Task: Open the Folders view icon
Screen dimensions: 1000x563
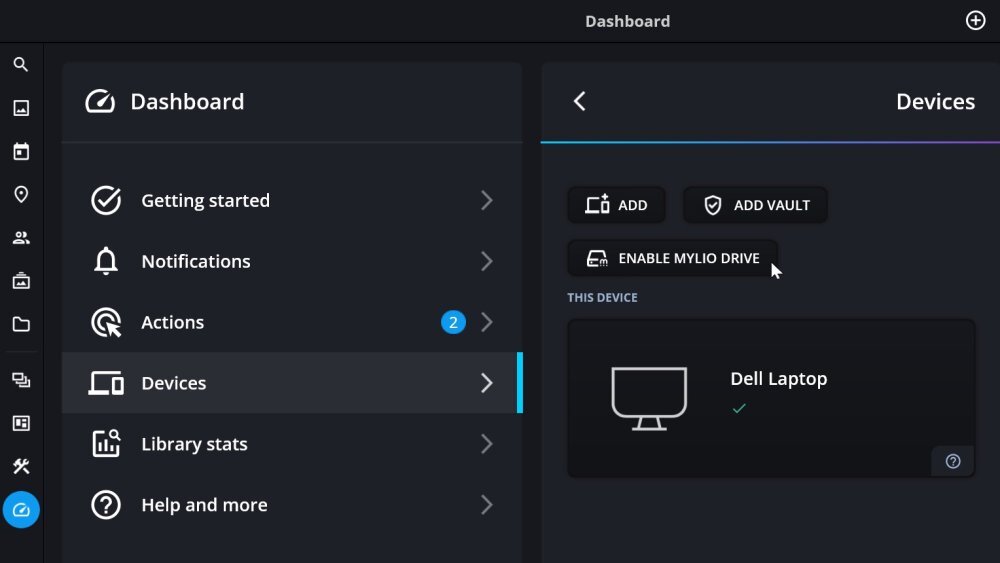Action: pos(21,324)
